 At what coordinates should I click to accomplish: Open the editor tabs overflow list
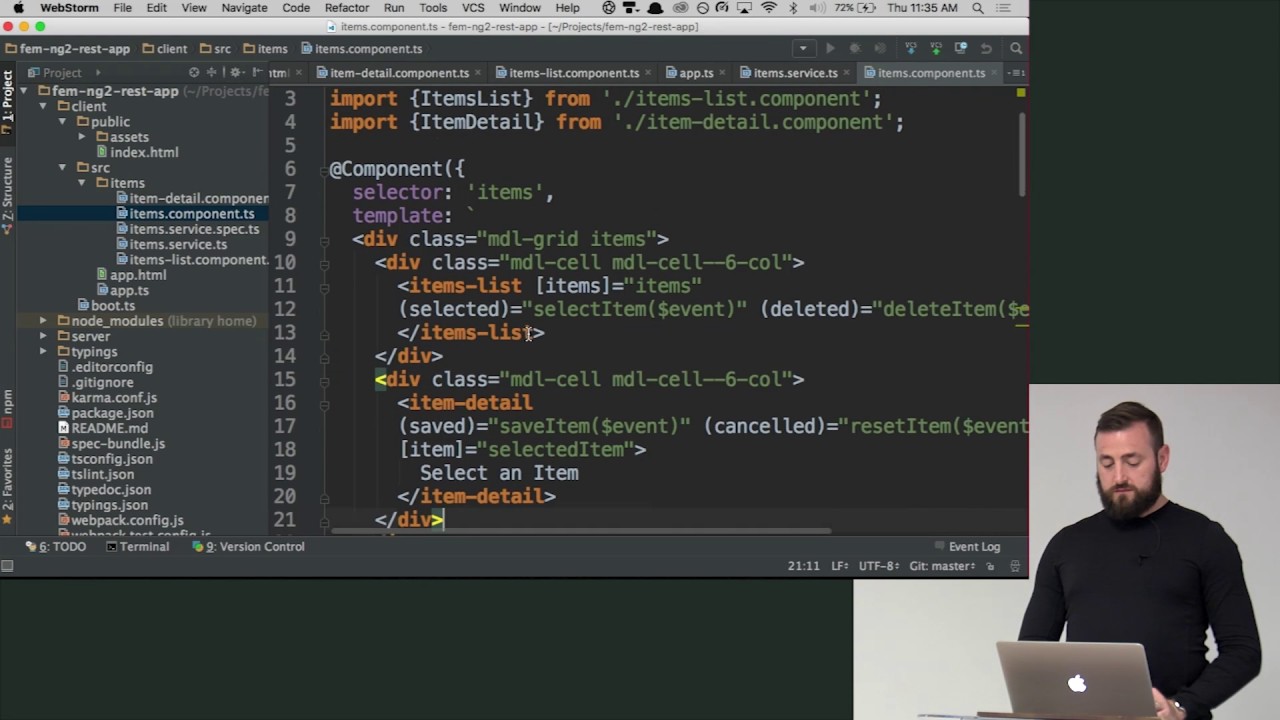[x=1015, y=73]
